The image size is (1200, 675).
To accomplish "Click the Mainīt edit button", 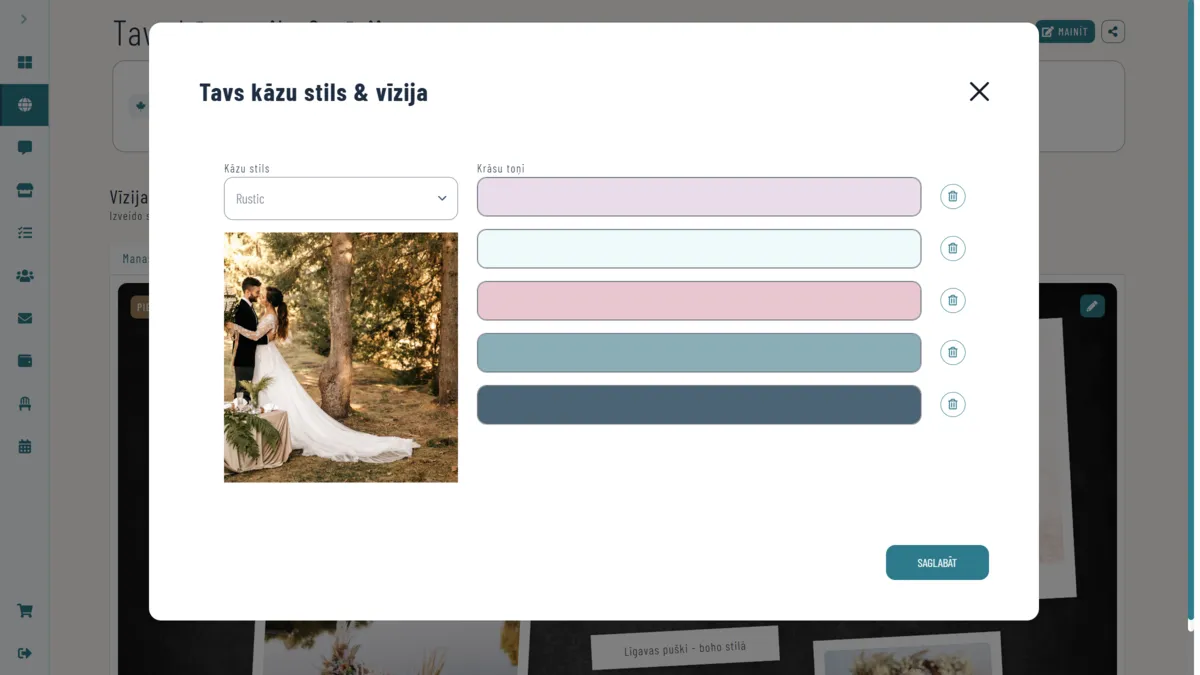I will click(1064, 32).
